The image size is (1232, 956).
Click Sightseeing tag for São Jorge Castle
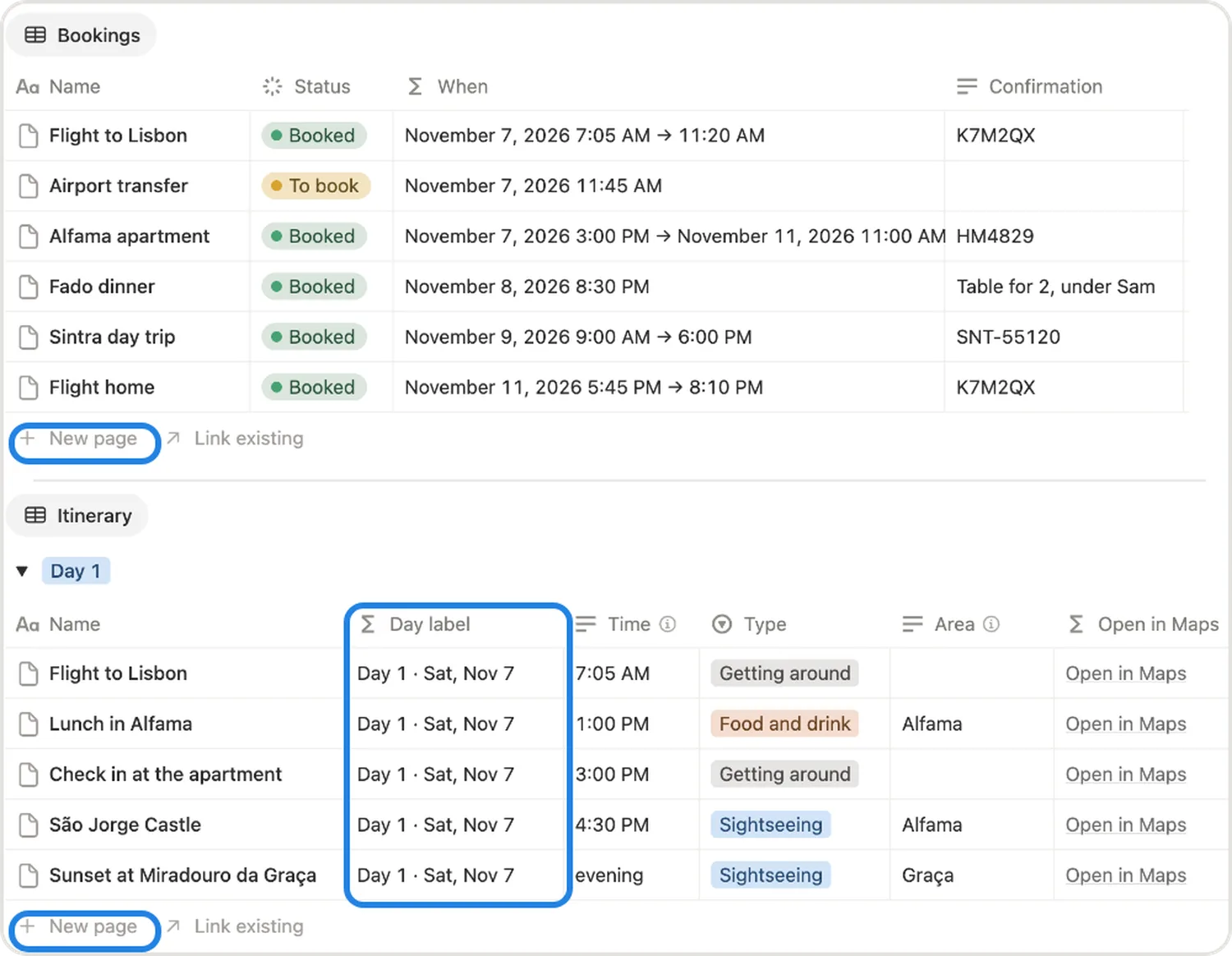coord(770,825)
